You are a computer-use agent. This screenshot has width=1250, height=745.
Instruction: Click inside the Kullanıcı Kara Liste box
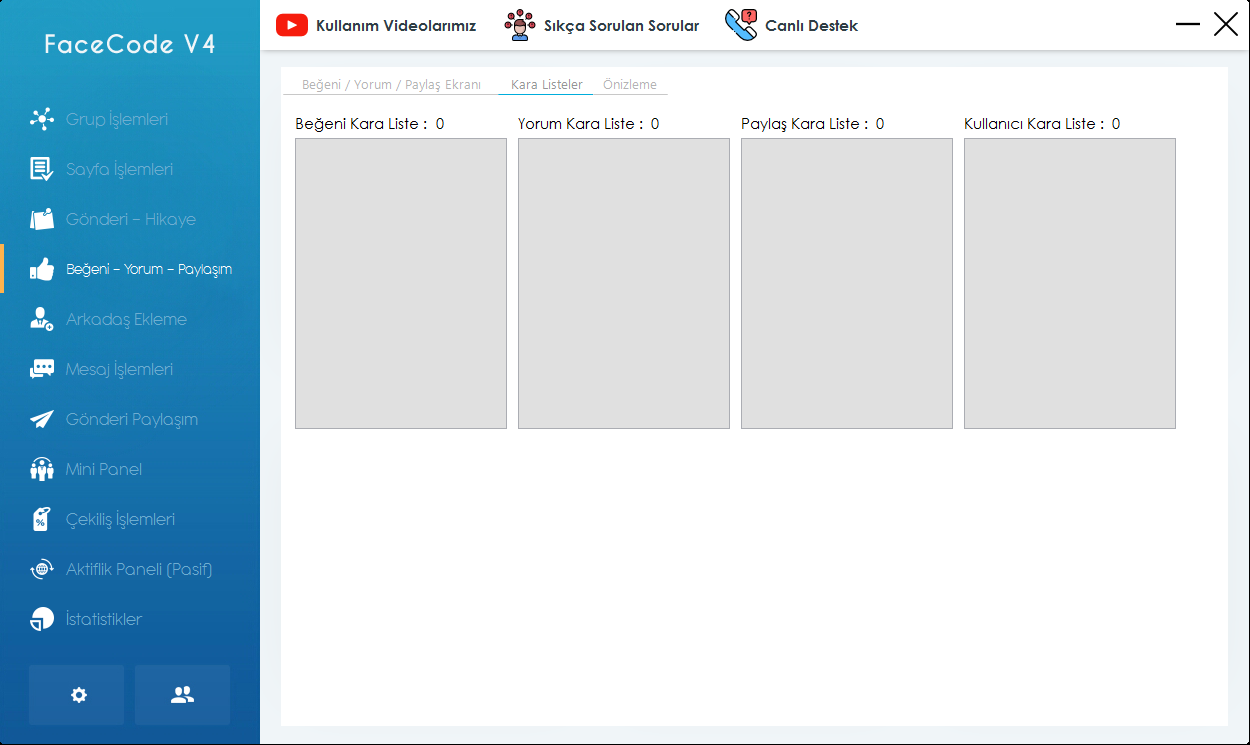[x=1069, y=283]
